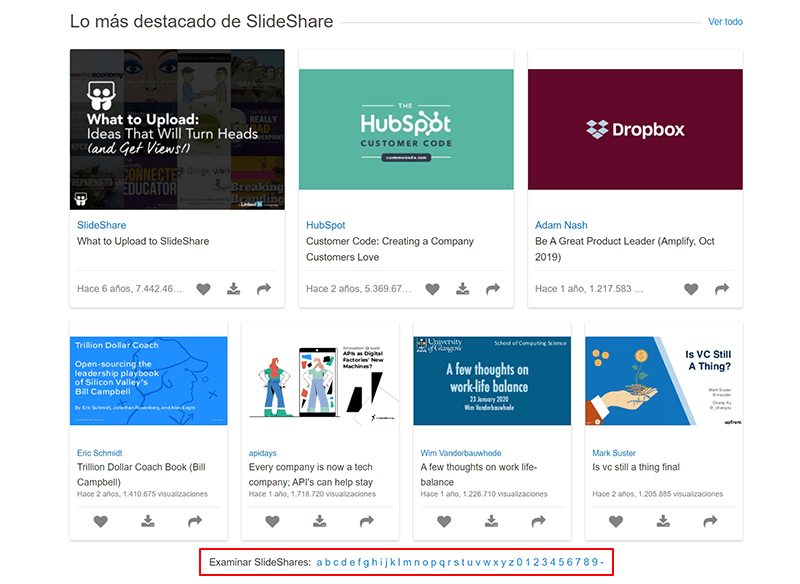
Task: Like the 'Is vc still a thing' deck
Action: 615,521
